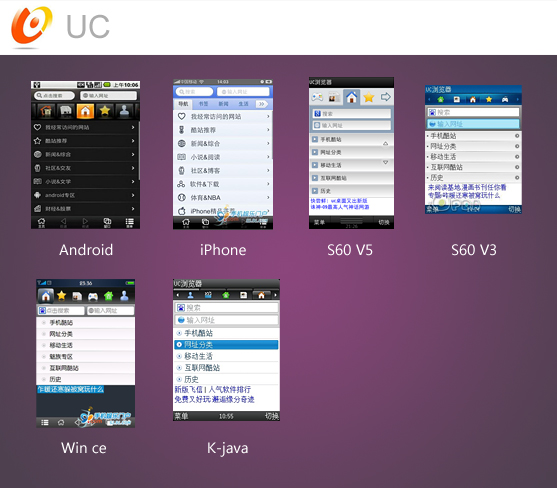Viewport: 557px width, 488px height.
Task: Click 切换 softkey in K-java screen
Action: click(x=272, y=416)
